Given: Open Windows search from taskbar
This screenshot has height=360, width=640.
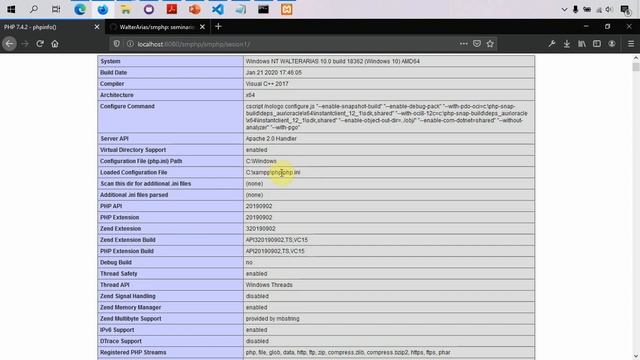Looking at the screenshot, I should pos(33,9).
